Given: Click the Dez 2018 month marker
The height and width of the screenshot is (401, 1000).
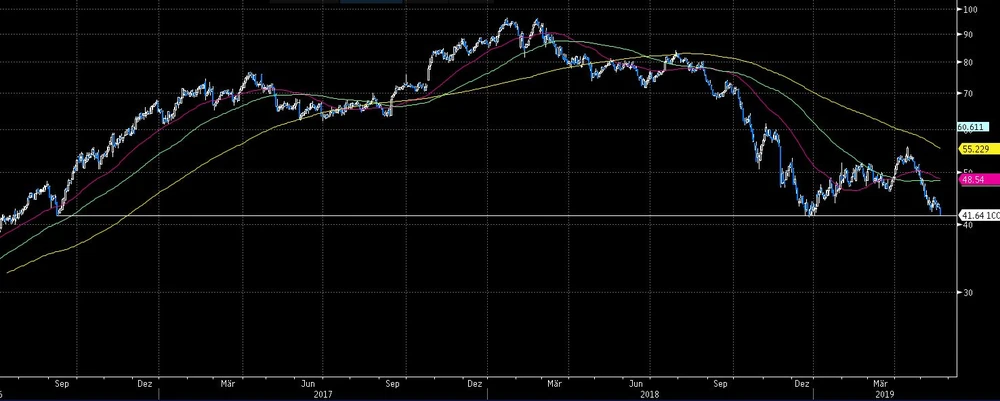Looking at the screenshot, I should coord(799,382).
